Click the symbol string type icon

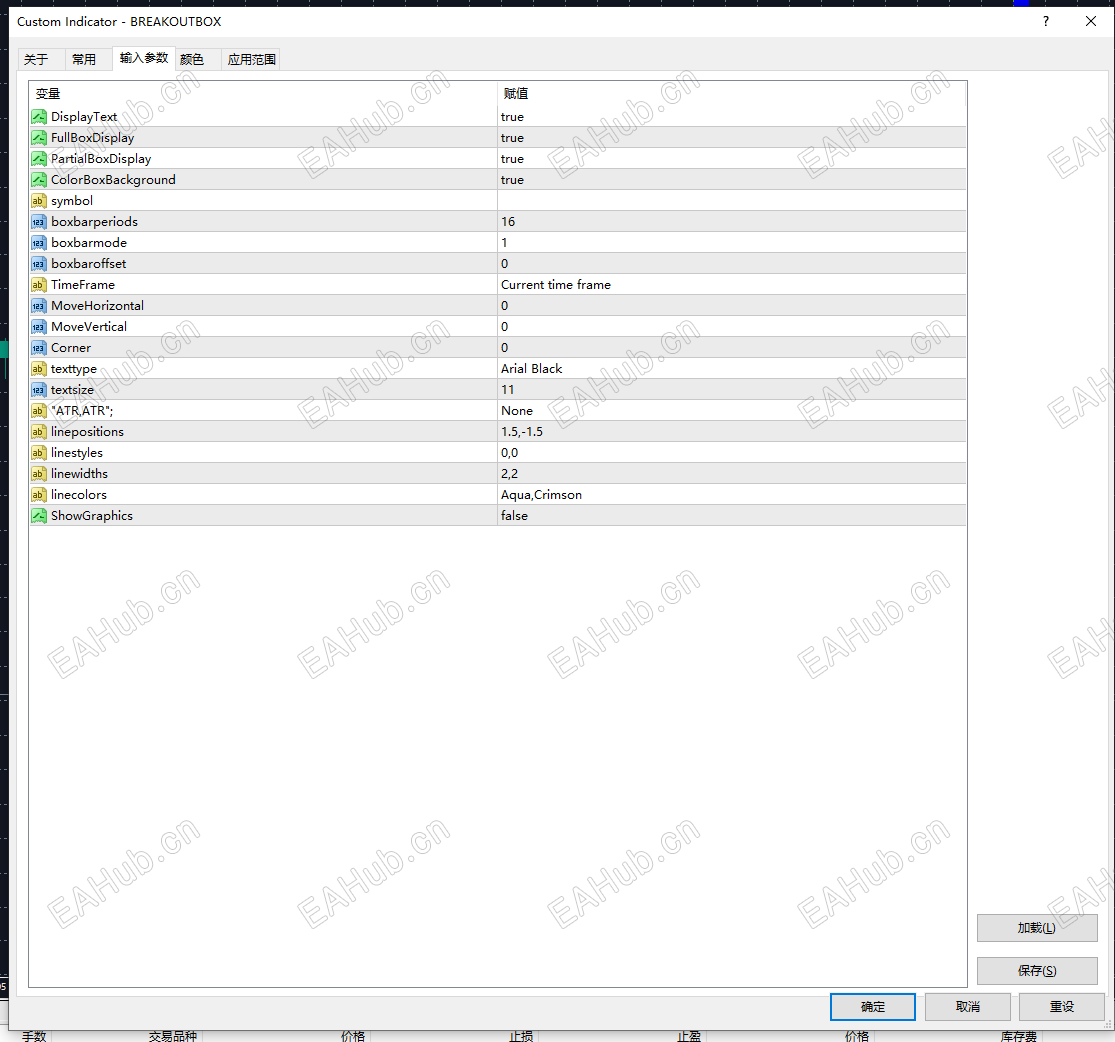point(38,201)
